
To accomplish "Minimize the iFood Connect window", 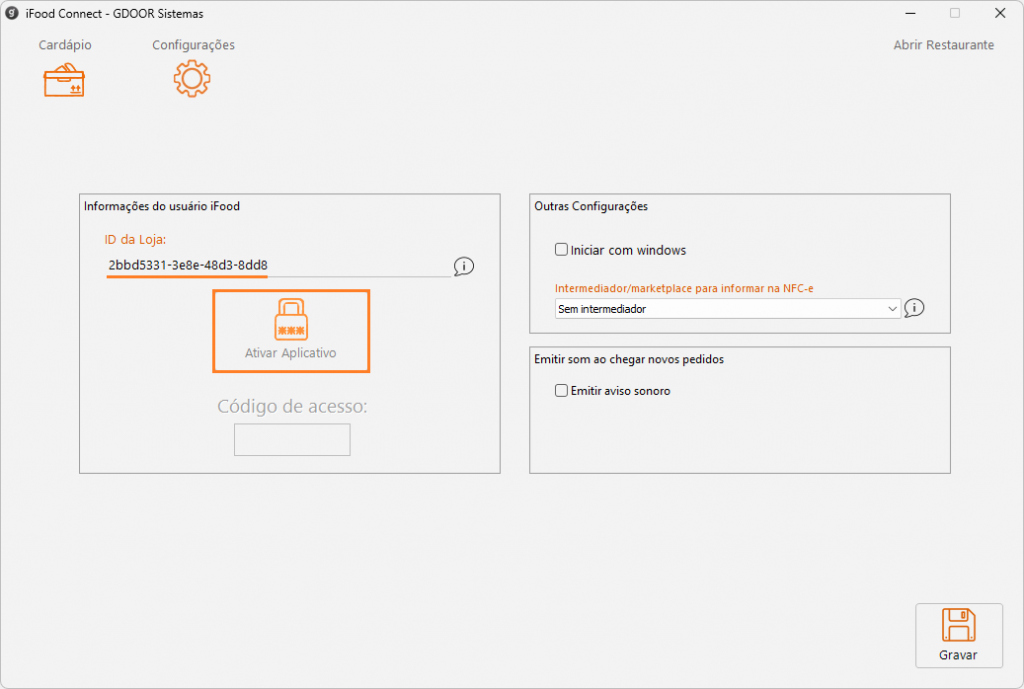I will click(x=910, y=13).
